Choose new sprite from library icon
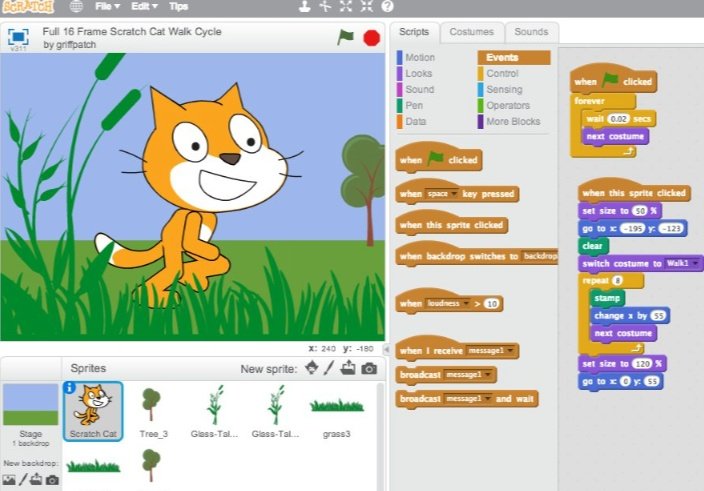The width and height of the screenshot is (704, 491). pos(312,368)
